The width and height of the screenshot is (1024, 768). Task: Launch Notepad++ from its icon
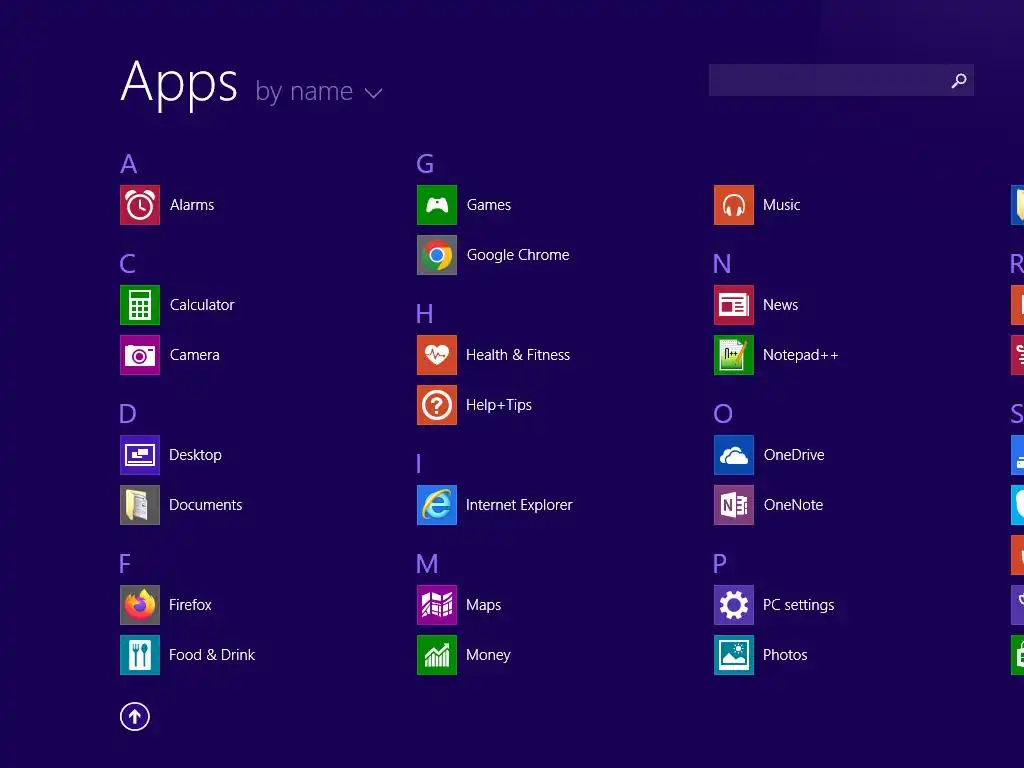click(x=734, y=355)
